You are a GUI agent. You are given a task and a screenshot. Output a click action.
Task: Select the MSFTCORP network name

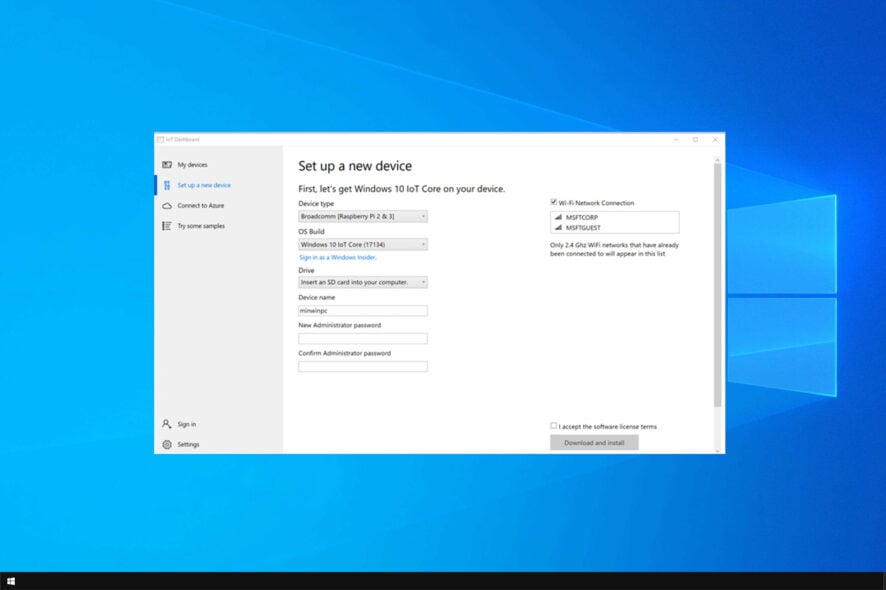(x=581, y=217)
